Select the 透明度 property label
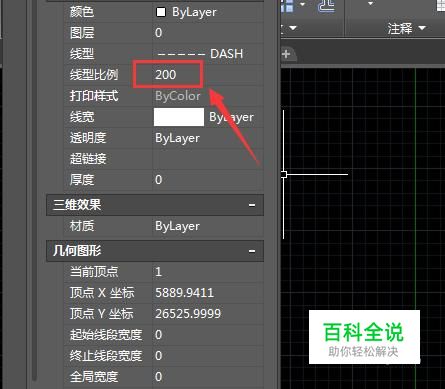Image resolution: width=445 pixels, height=389 pixels. (x=88, y=138)
